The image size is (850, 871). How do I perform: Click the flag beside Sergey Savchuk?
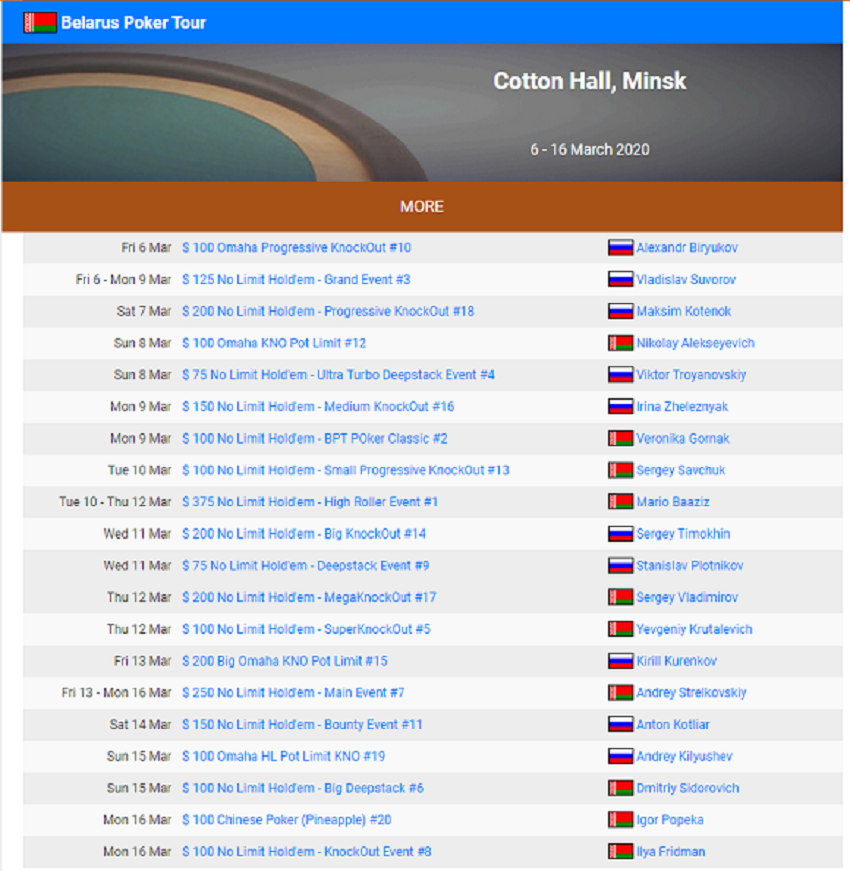(620, 470)
